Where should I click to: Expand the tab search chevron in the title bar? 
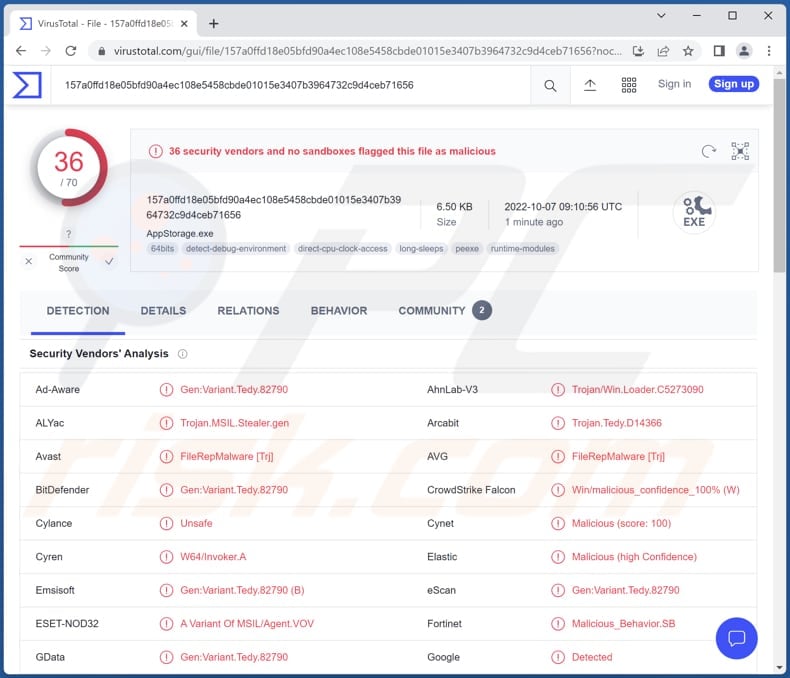pos(662,16)
